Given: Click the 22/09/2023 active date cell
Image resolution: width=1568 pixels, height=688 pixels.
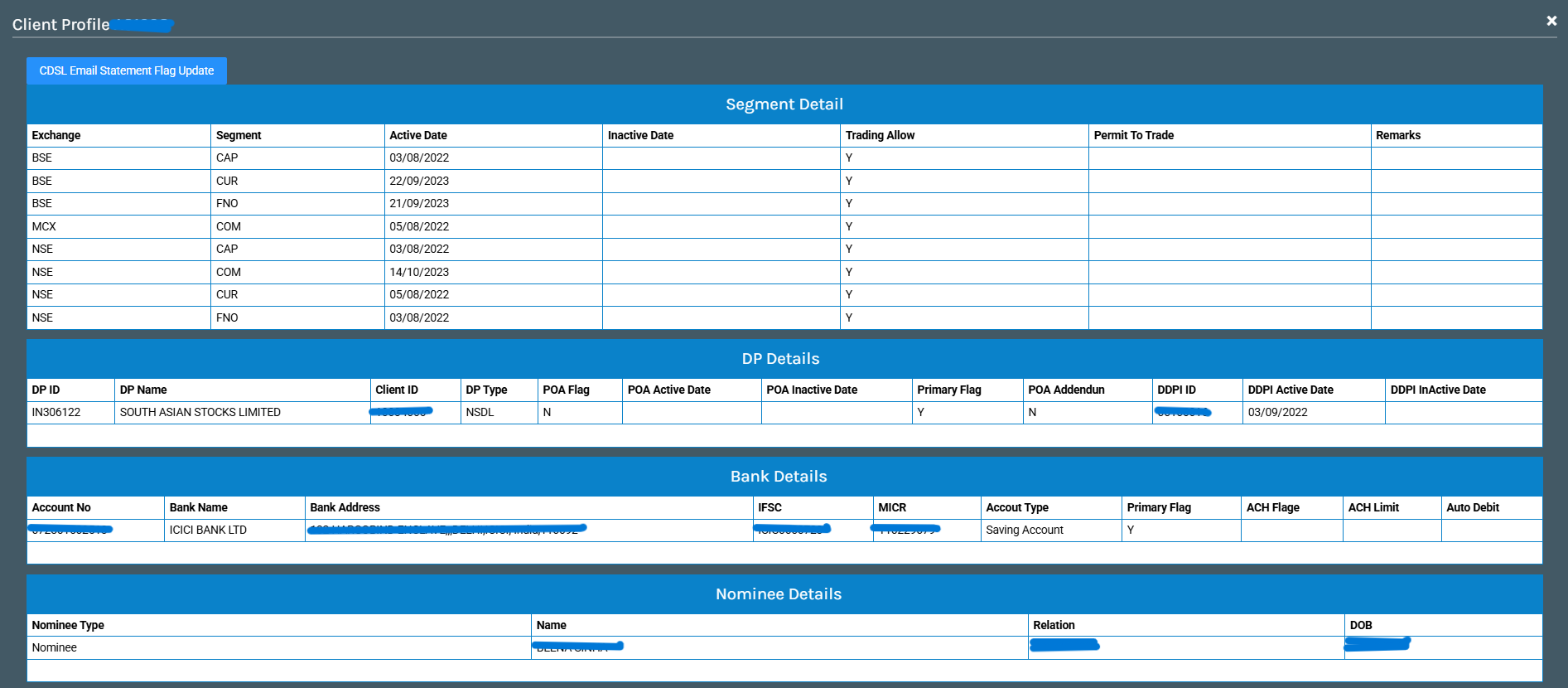Looking at the screenshot, I should [419, 181].
